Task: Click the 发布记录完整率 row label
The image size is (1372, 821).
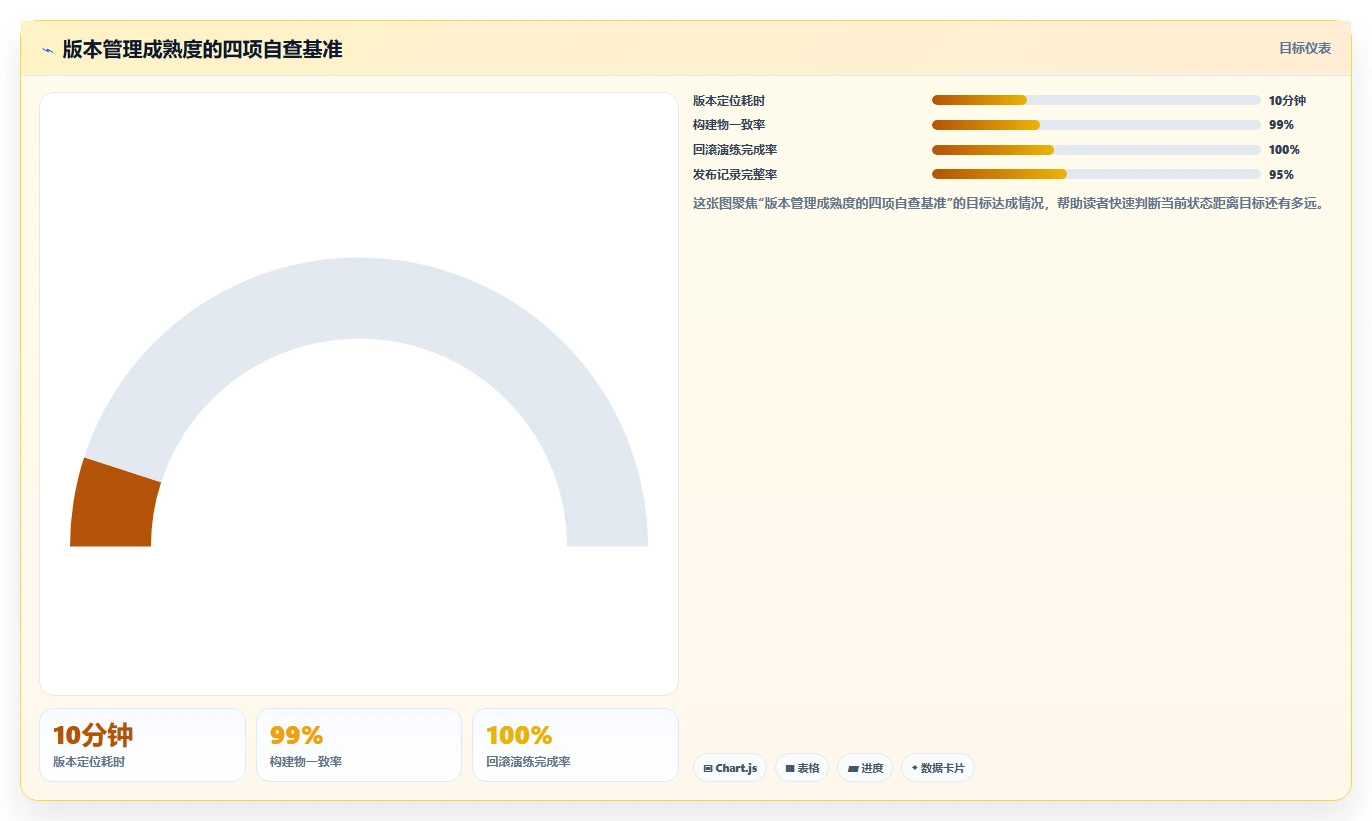Action: pyautogui.click(x=735, y=174)
